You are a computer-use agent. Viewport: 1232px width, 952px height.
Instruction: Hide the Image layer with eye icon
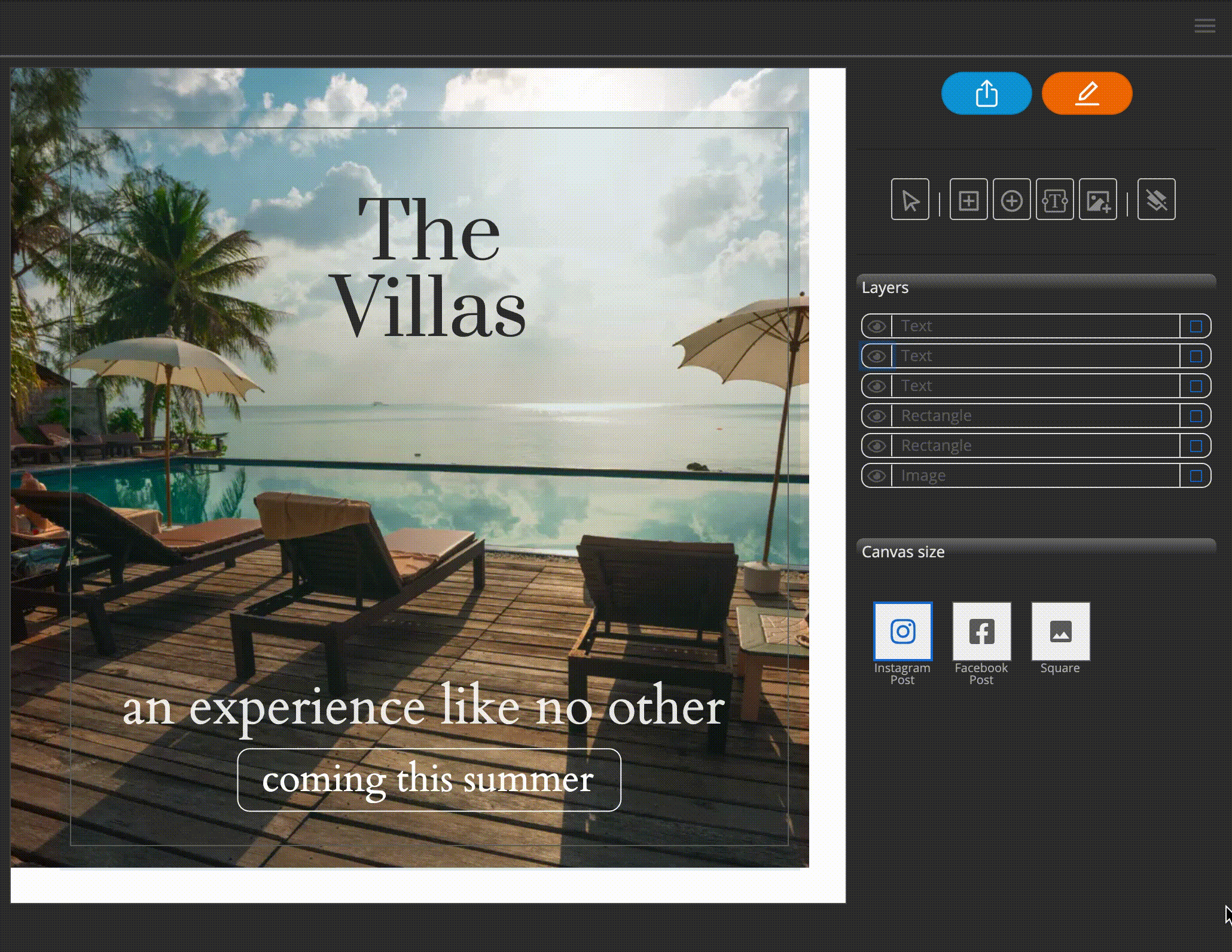(877, 475)
